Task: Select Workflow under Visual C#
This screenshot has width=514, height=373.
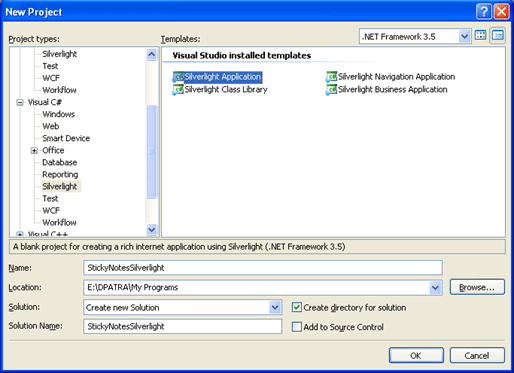Action: [59, 223]
